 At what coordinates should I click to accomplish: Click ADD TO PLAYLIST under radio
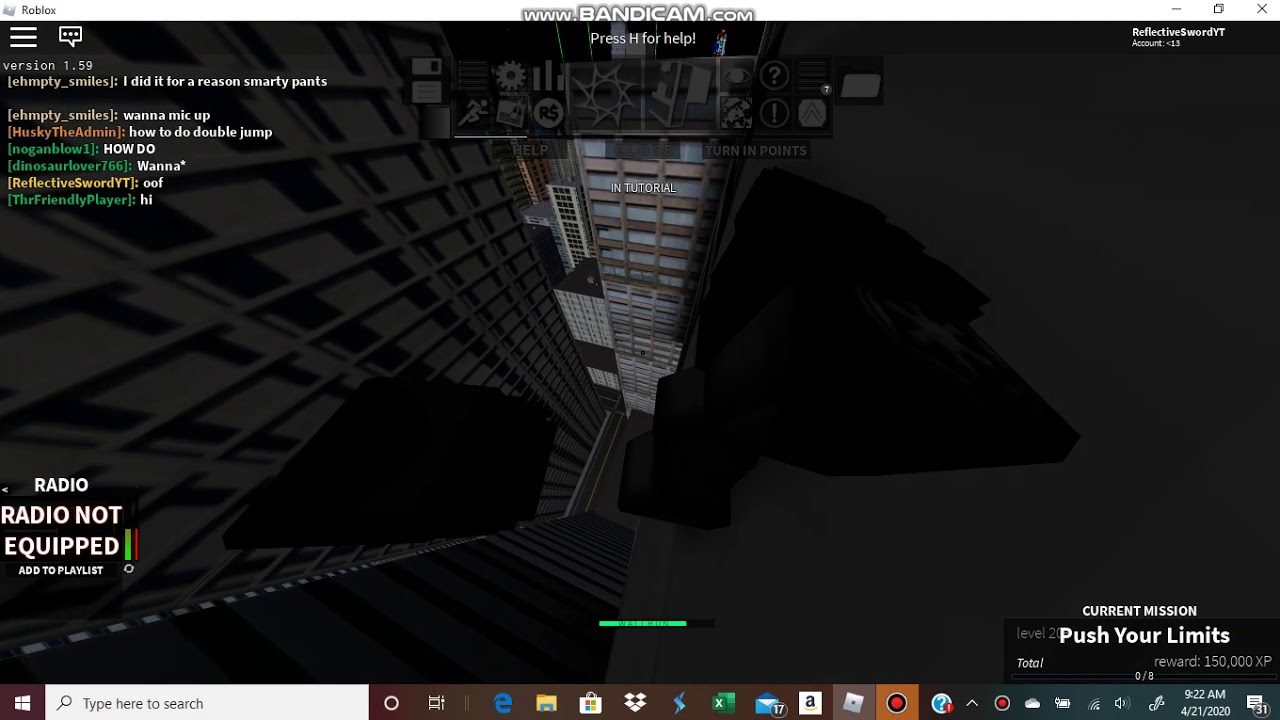pos(61,570)
